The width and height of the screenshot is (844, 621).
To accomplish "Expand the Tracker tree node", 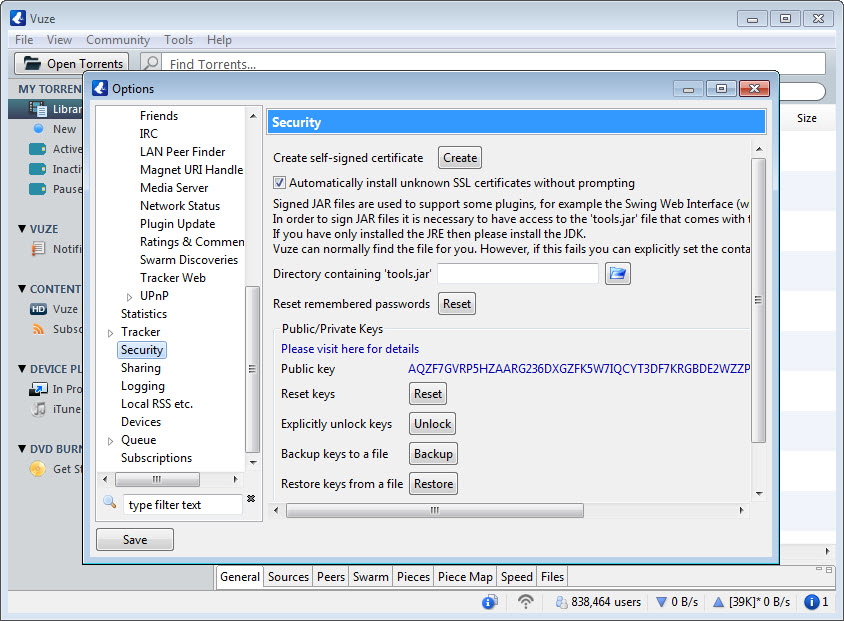I will click(x=110, y=332).
